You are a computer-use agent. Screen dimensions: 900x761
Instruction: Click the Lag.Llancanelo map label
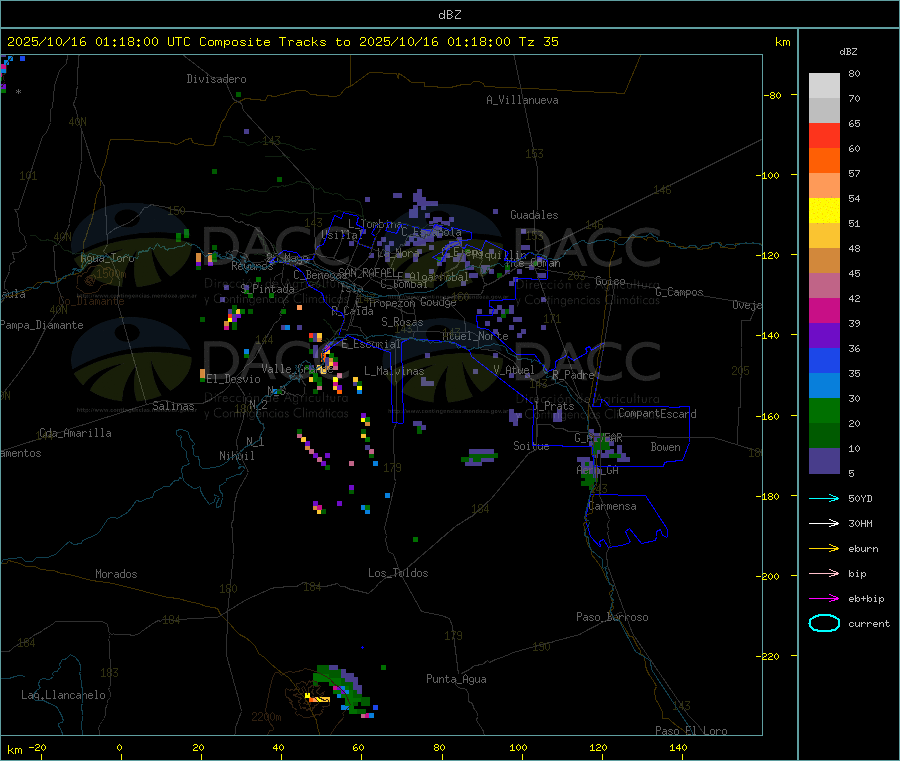point(64,695)
